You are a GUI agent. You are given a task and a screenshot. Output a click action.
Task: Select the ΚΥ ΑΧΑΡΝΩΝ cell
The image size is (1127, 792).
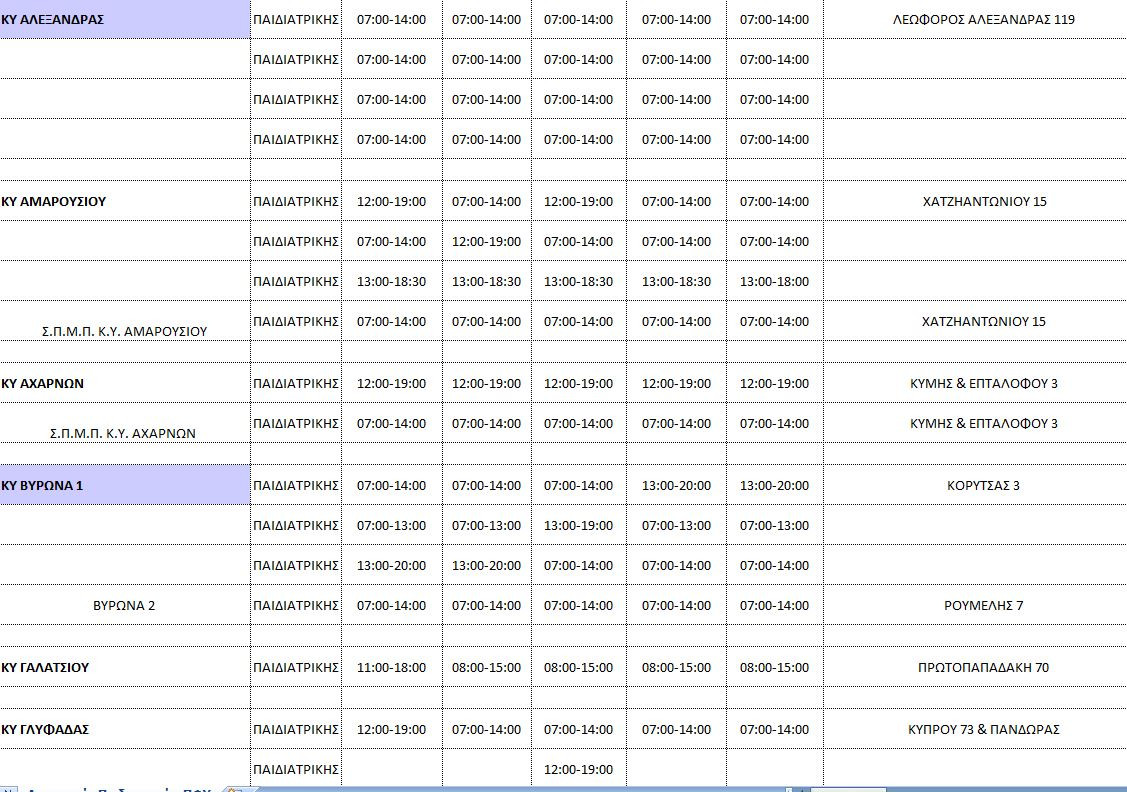pos(125,384)
